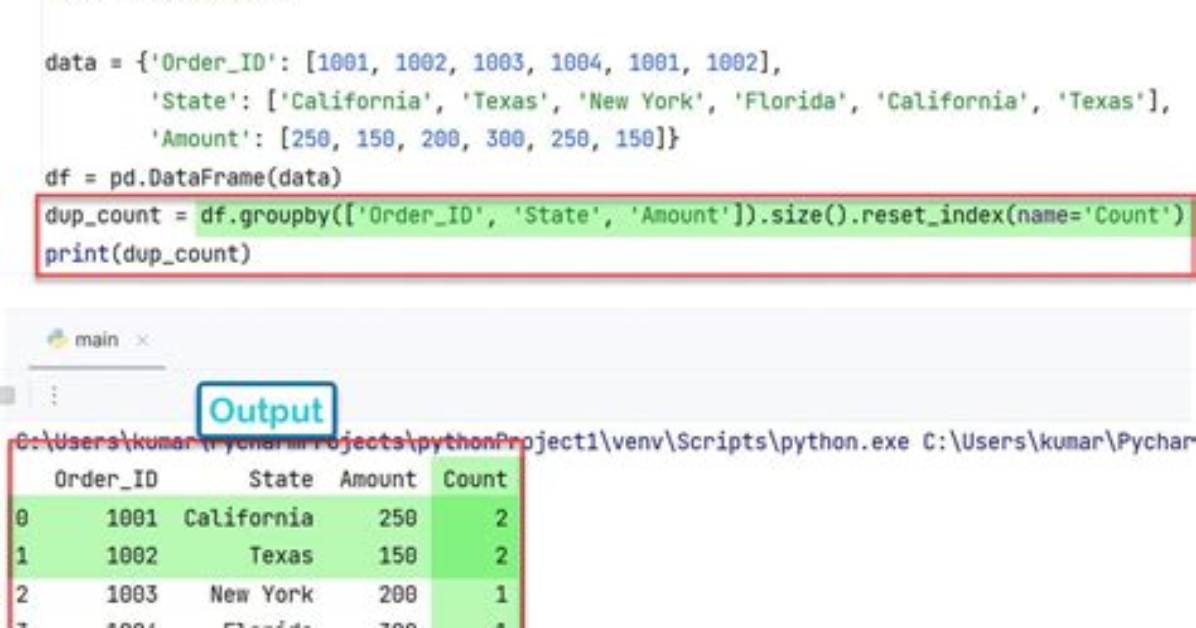Image resolution: width=1196 pixels, height=628 pixels.
Task: Select the 200 amount in output row 2
Action: pyautogui.click(x=397, y=594)
